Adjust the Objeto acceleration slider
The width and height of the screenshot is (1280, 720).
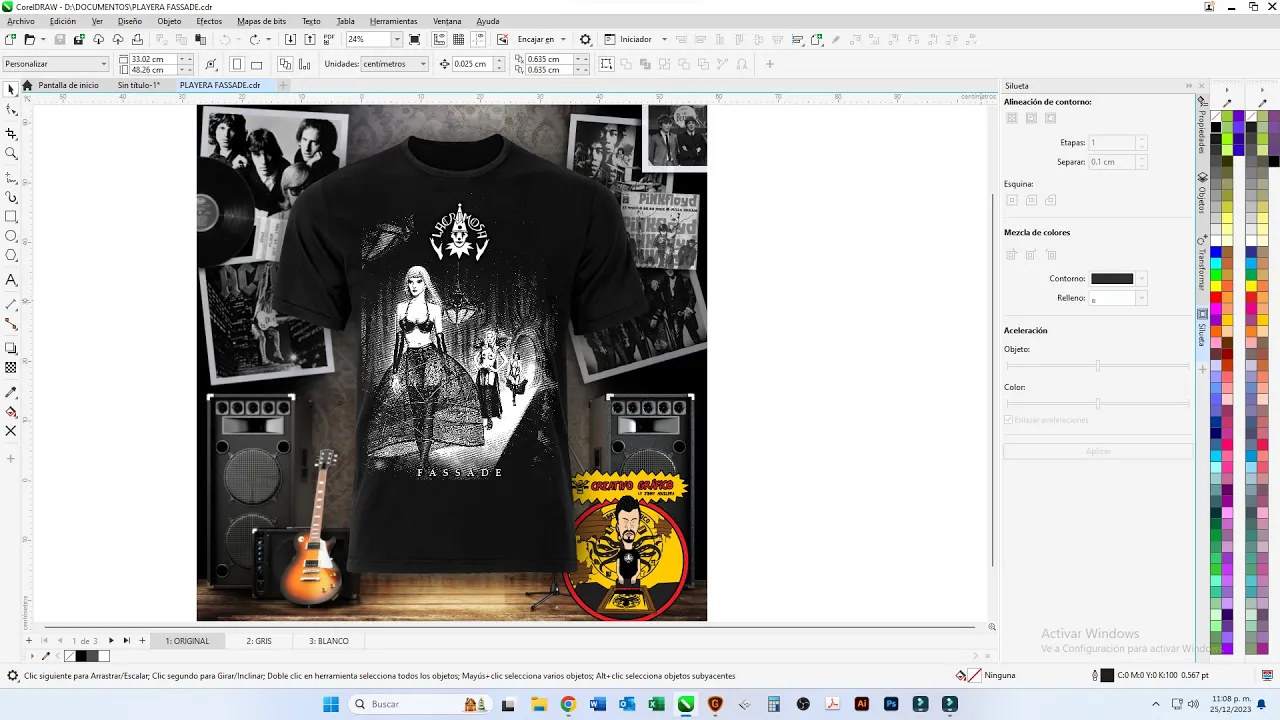tap(1098, 366)
